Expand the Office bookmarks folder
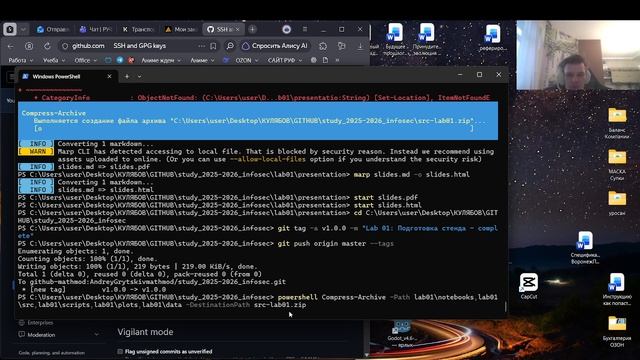Image resolution: width=640 pixels, height=360 pixels. pyautogui.click(x=85, y=60)
